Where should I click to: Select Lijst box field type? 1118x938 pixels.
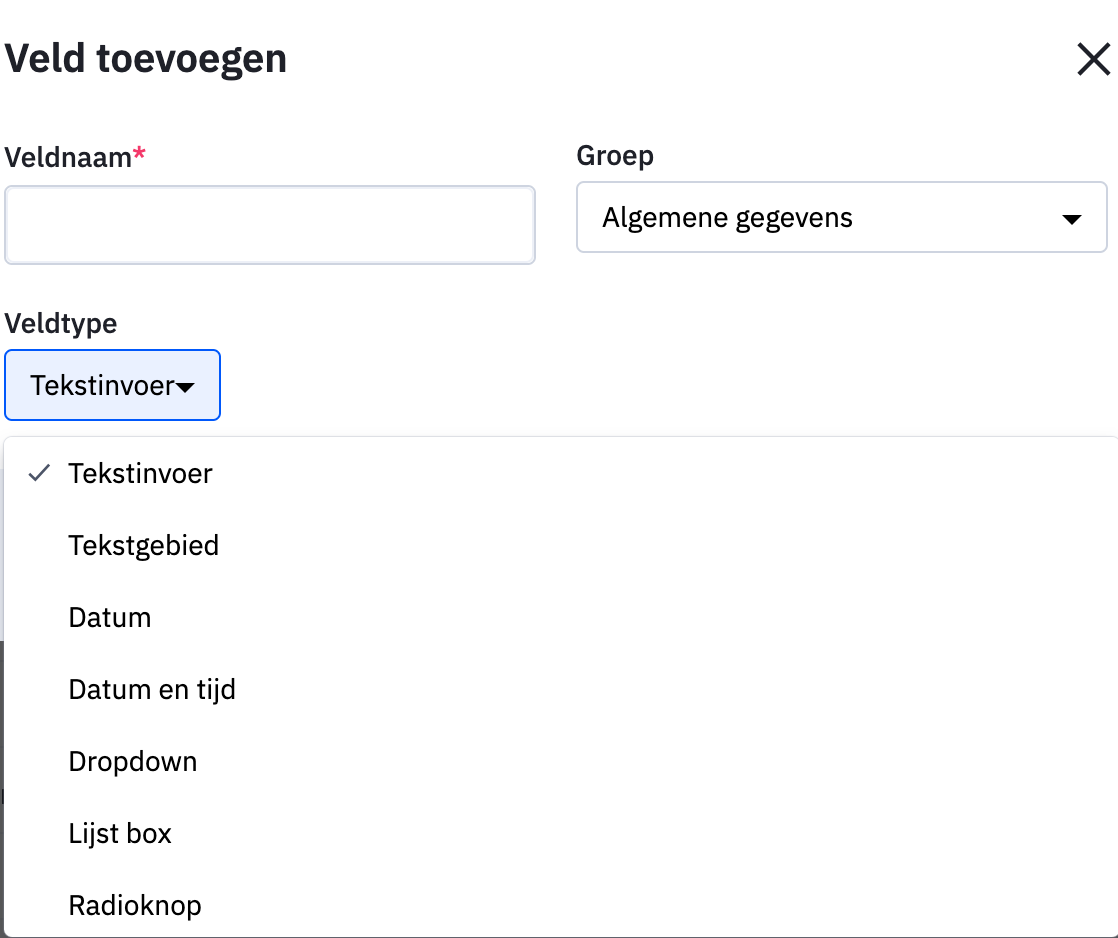point(120,833)
